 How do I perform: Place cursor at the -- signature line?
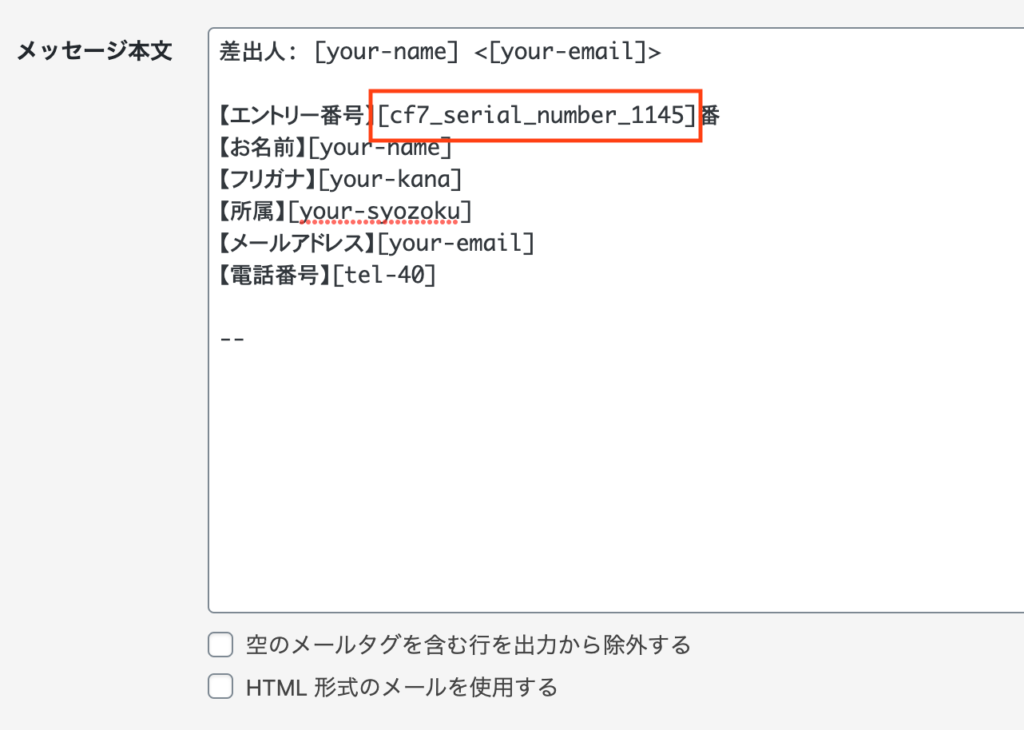click(232, 338)
